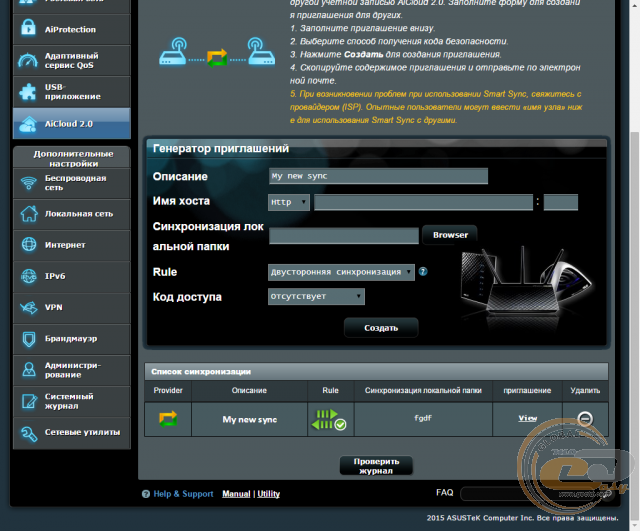Click the AiCloud 2.0 cloud icon

pyautogui.click(x=28, y=124)
